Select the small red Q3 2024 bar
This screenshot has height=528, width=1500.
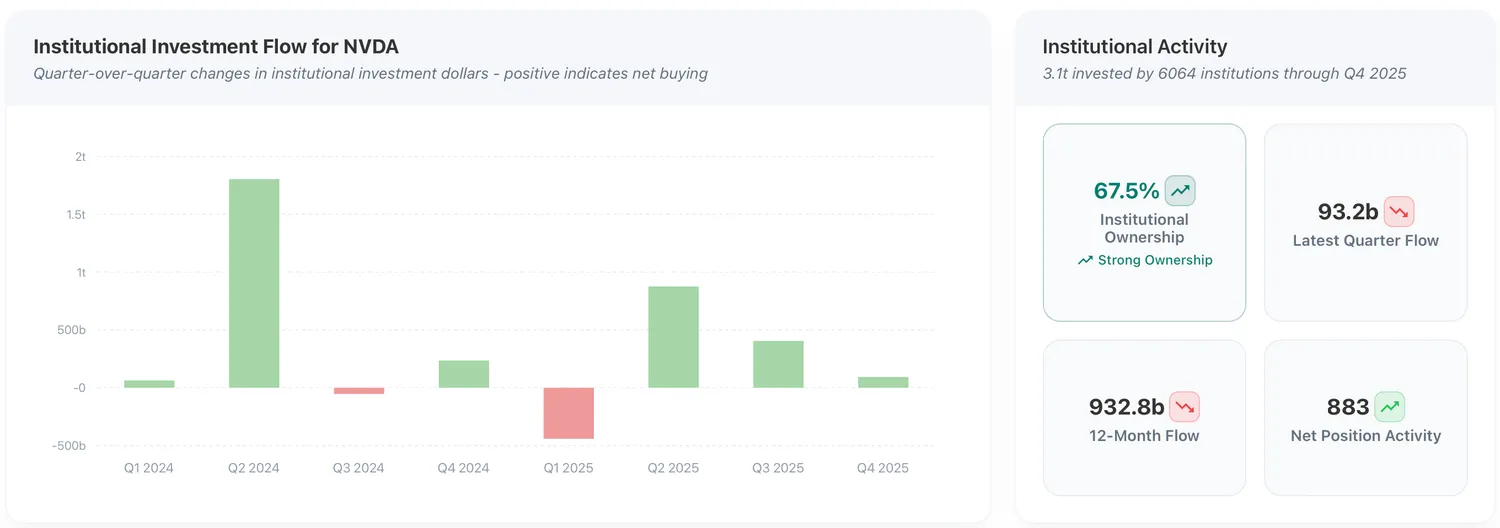tap(359, 391)
